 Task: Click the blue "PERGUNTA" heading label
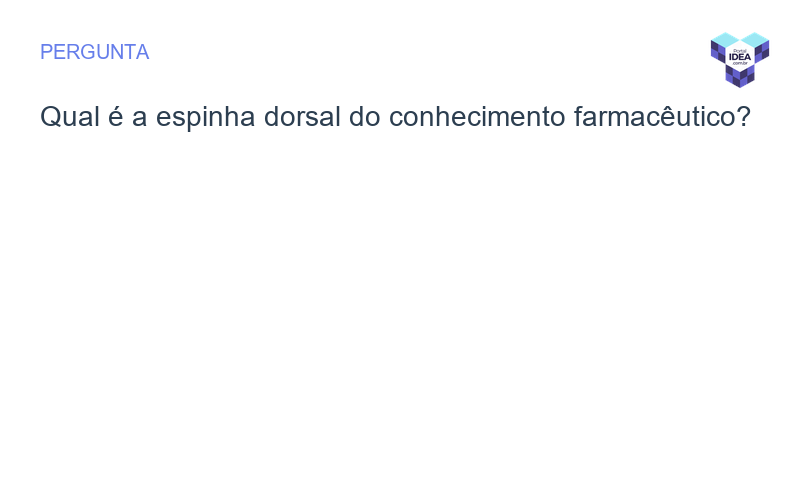[x=94, y=52]
